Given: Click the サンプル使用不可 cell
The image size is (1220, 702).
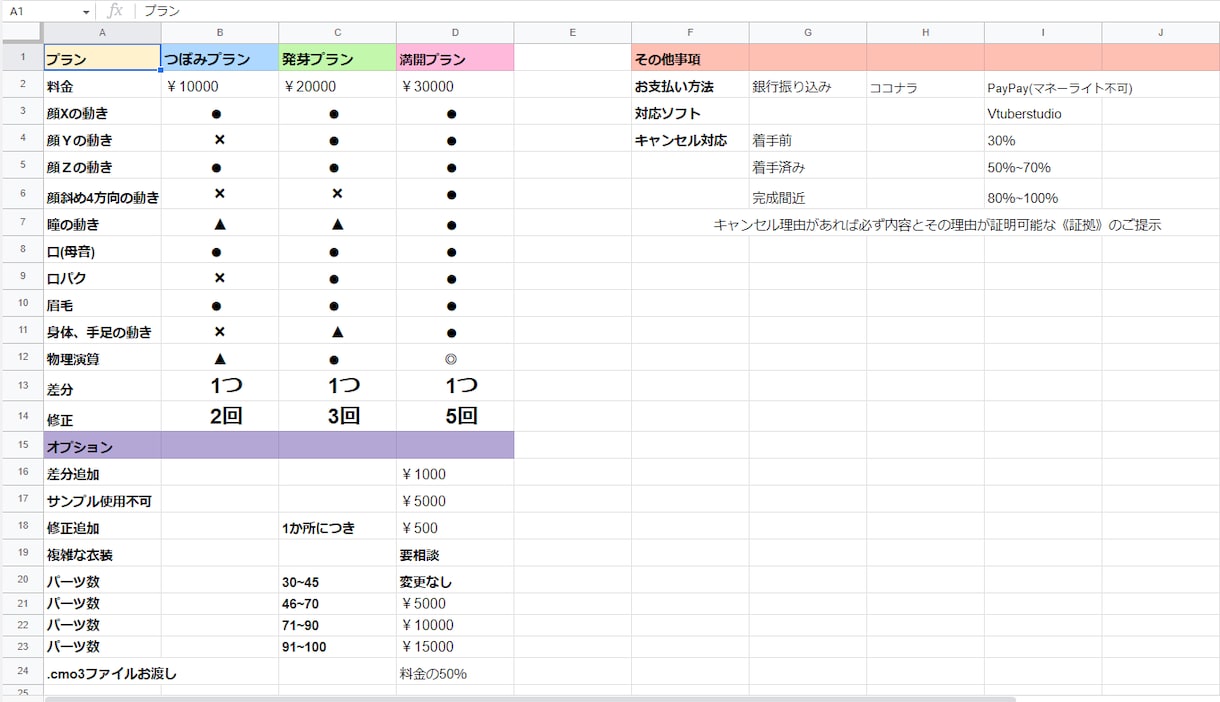Looking at the screenshot, I should (x=103, y=501).
